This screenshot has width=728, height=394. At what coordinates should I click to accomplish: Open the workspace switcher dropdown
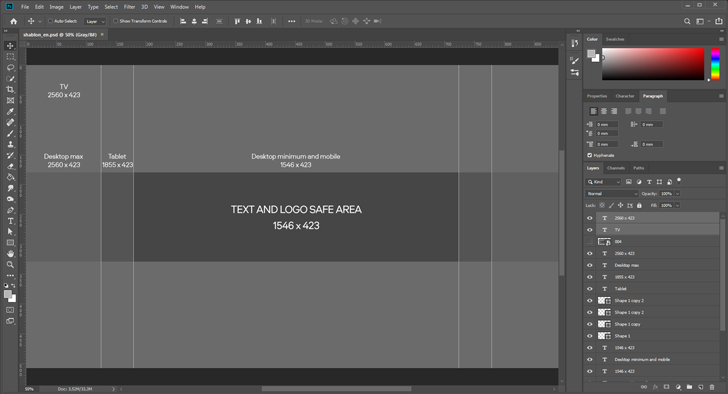702,21
